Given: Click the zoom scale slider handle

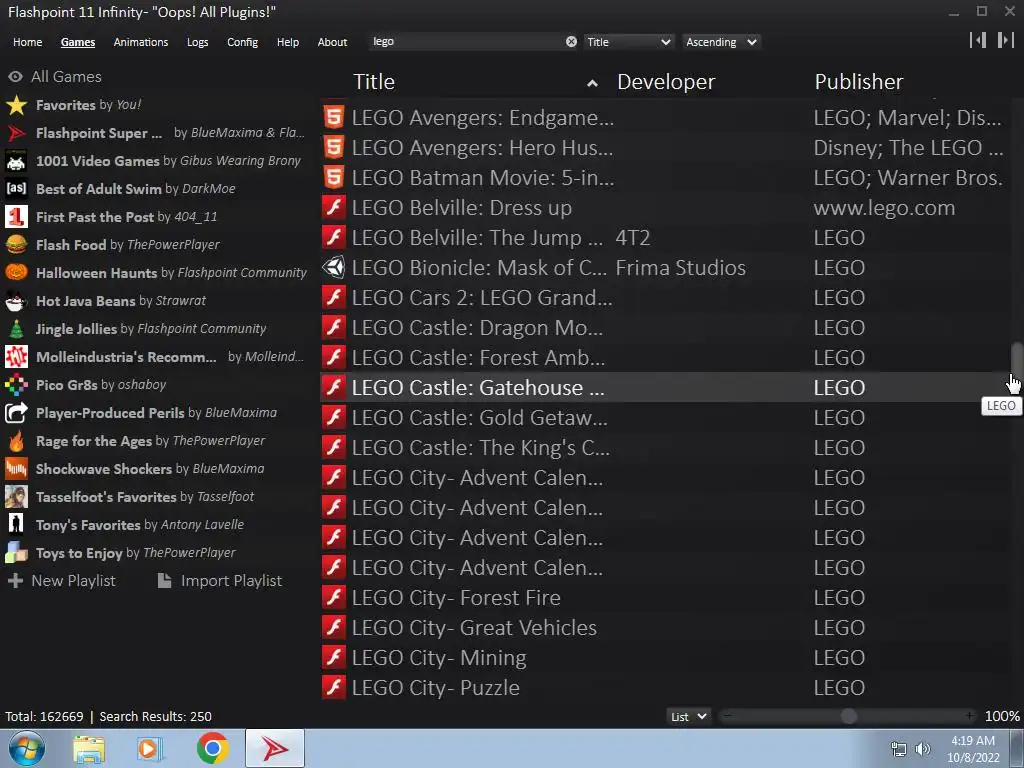Looking at the screenshot, I should pos(848,716).
